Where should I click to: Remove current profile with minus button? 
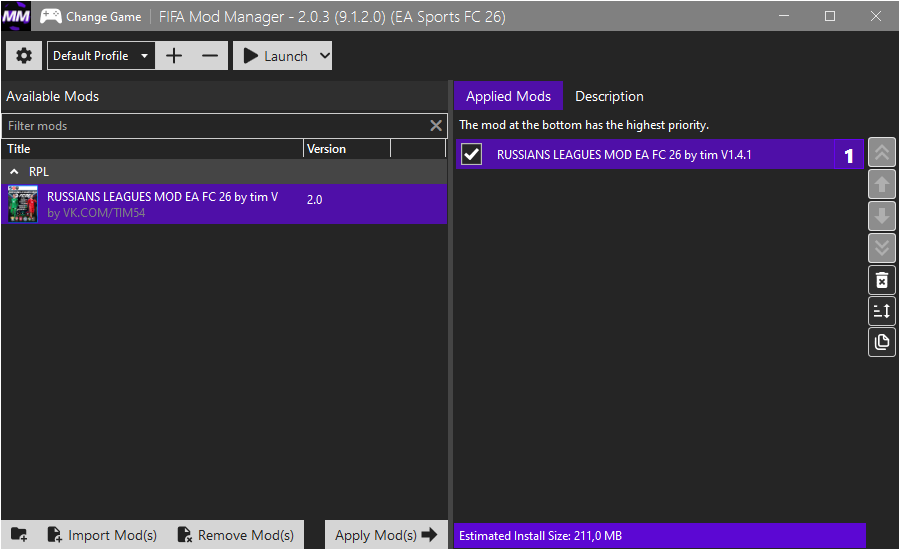209,56
